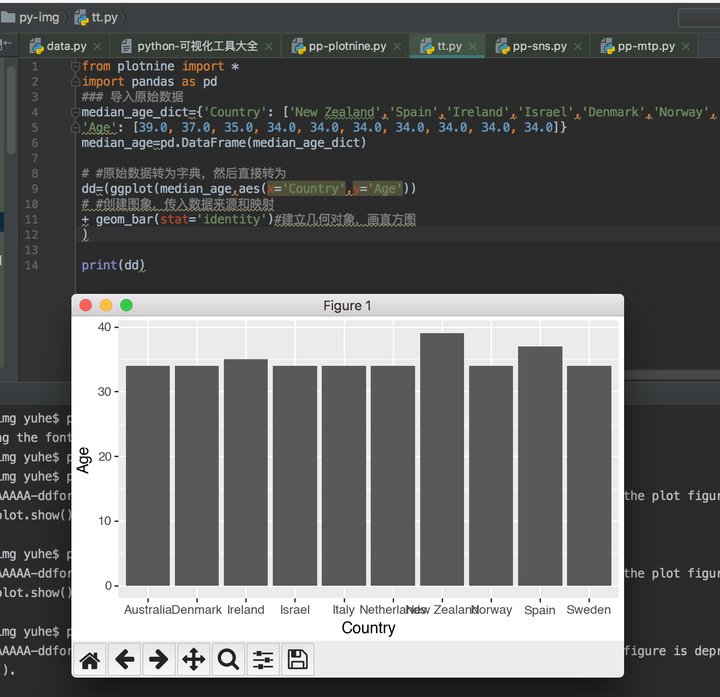The width and height of the screenshot is (720, 697).
Task: Click the New Zealand bar in chart
Action: tap(441, 459)
